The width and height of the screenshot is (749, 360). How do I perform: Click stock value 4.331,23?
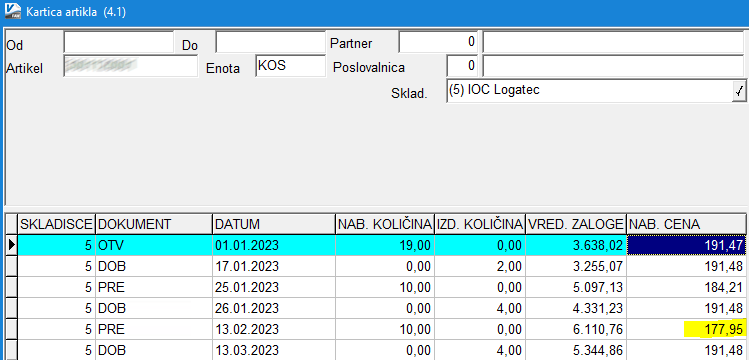click(x=576, y=308)
